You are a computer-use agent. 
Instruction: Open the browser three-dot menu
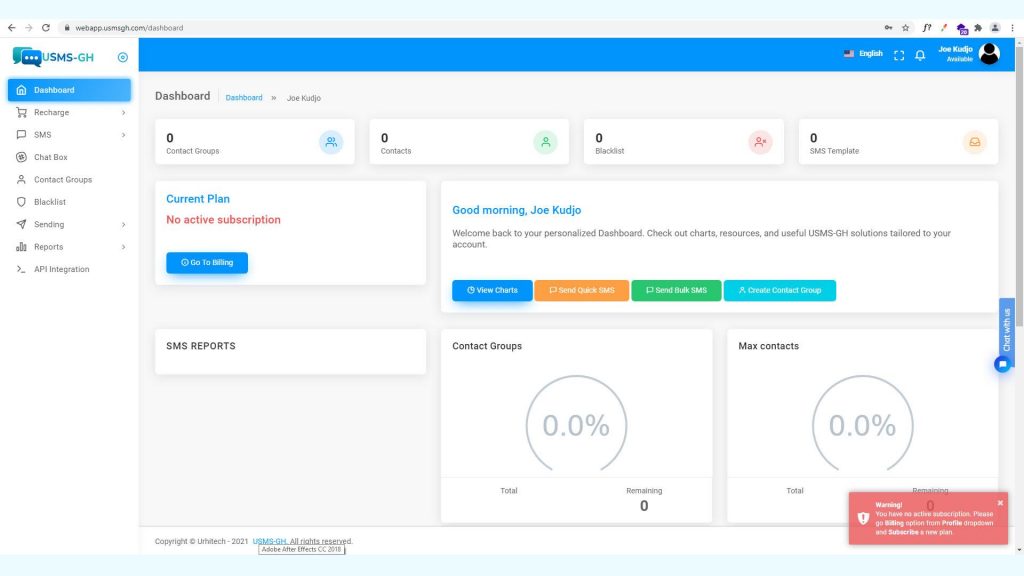tap(1012, 27)
